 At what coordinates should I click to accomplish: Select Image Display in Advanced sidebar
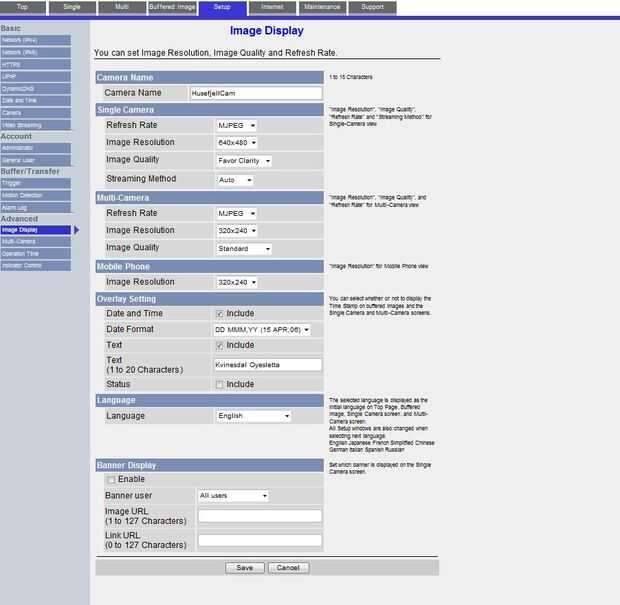tap(36, 230)
